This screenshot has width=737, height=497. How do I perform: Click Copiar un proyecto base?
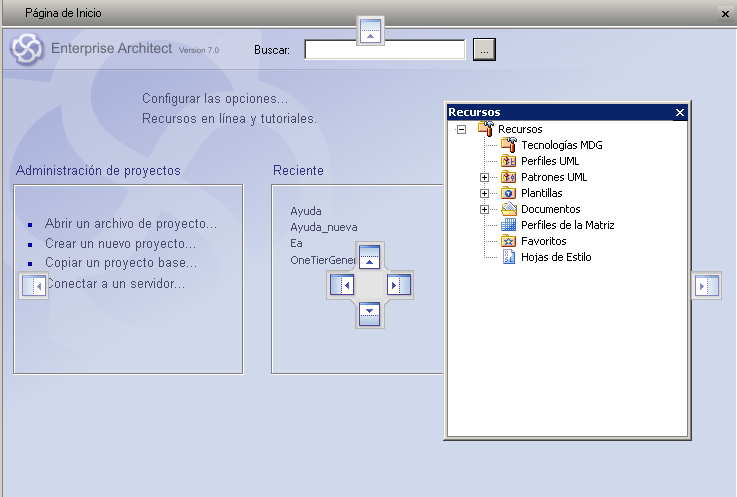pyautogui.click(x=121, y=262)
